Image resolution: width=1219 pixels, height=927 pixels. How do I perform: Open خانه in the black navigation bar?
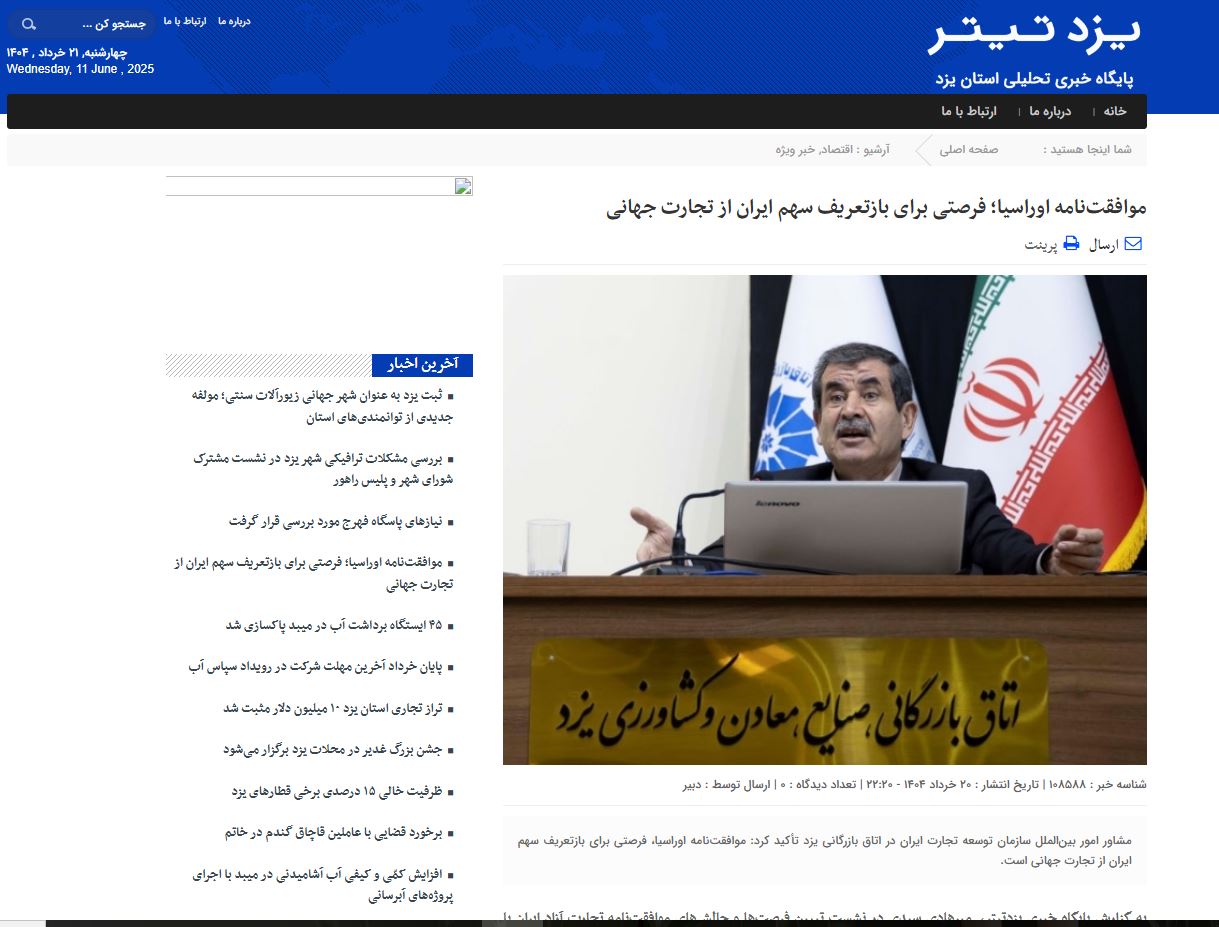[1115, 111]
